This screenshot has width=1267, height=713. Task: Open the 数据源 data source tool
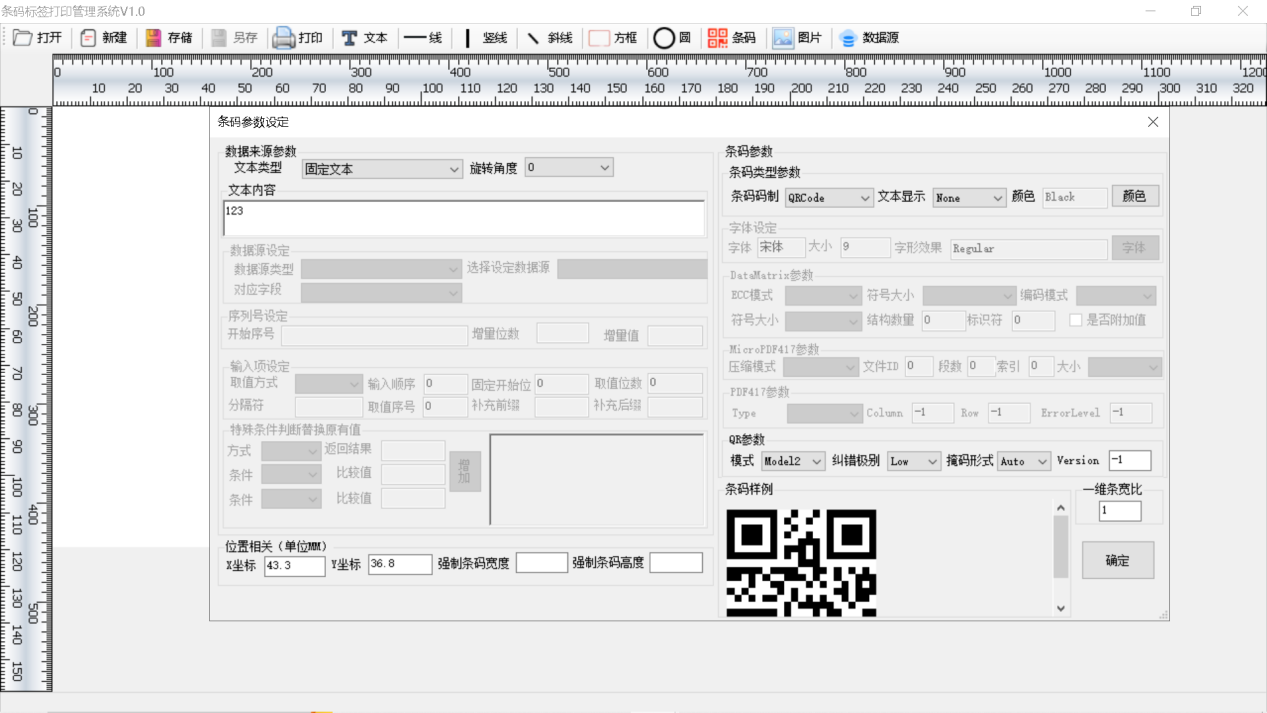point(869,38)
